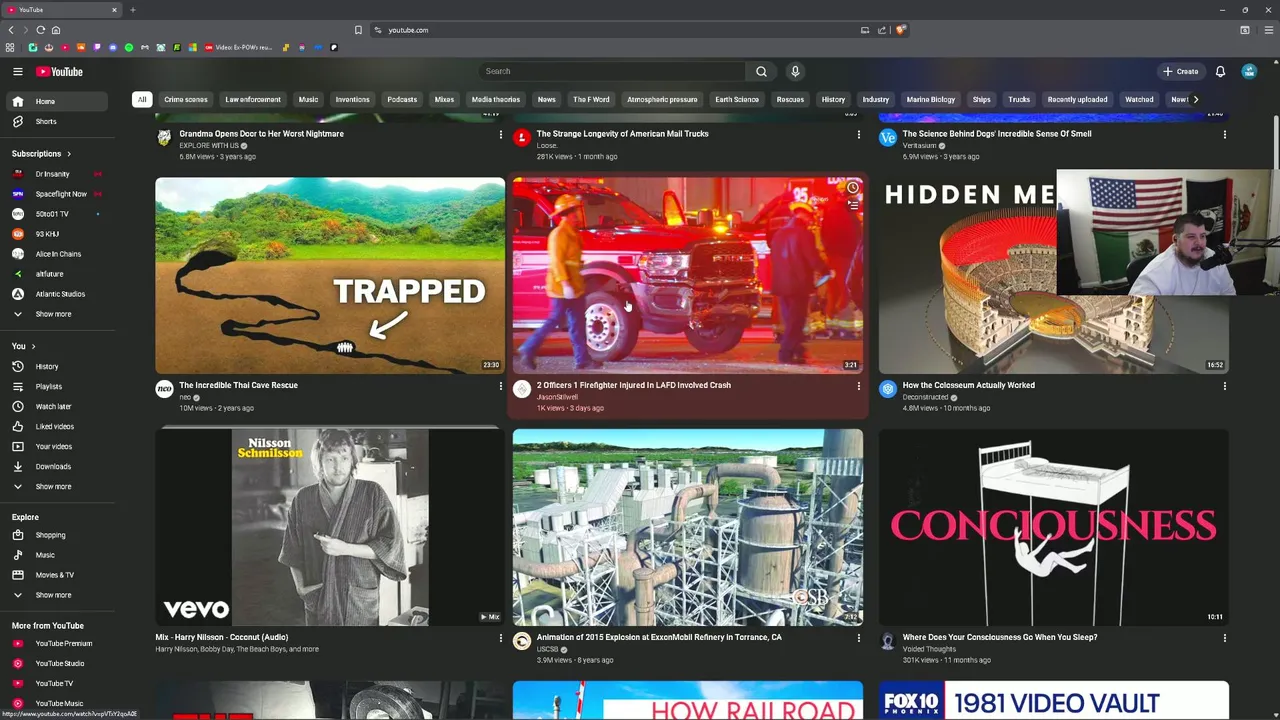Open more options for ExxonMobil Refinery video
Image resolution: width=1280 pixels, height=720 pixels.
click(x=858, y=638)
